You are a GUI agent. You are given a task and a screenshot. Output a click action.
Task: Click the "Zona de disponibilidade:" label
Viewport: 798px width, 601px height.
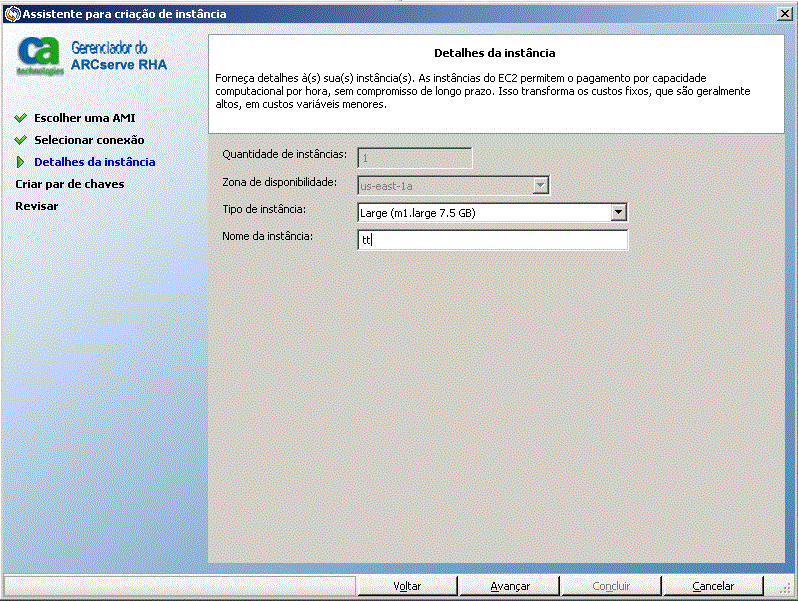(x=279, y=182)
